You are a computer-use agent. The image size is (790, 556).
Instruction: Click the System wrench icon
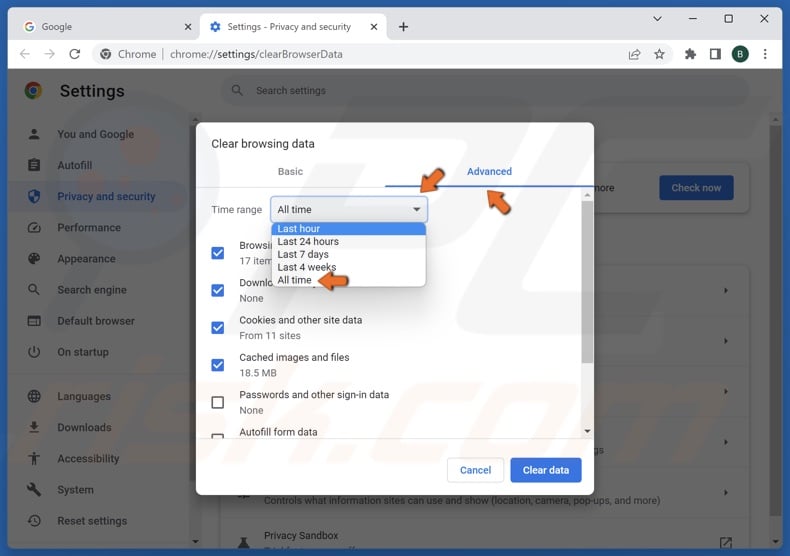pyautogui.click(x=34, y=489)
